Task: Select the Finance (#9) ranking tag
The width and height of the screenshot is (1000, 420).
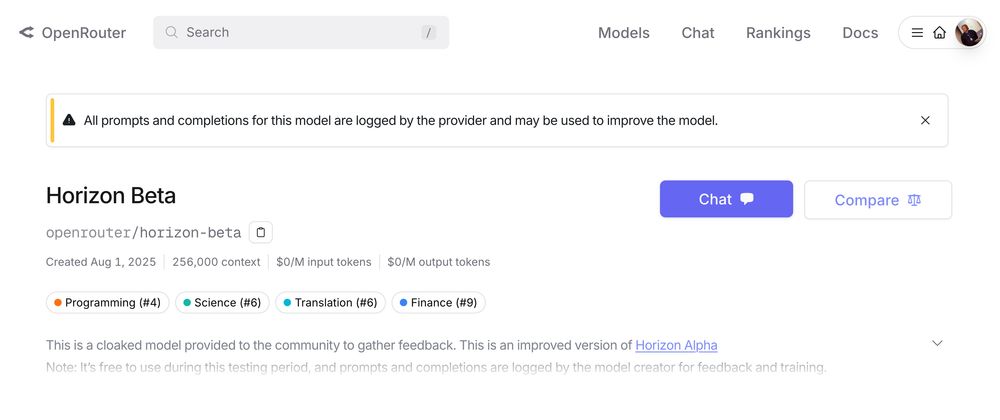Action: coord(438,303)
